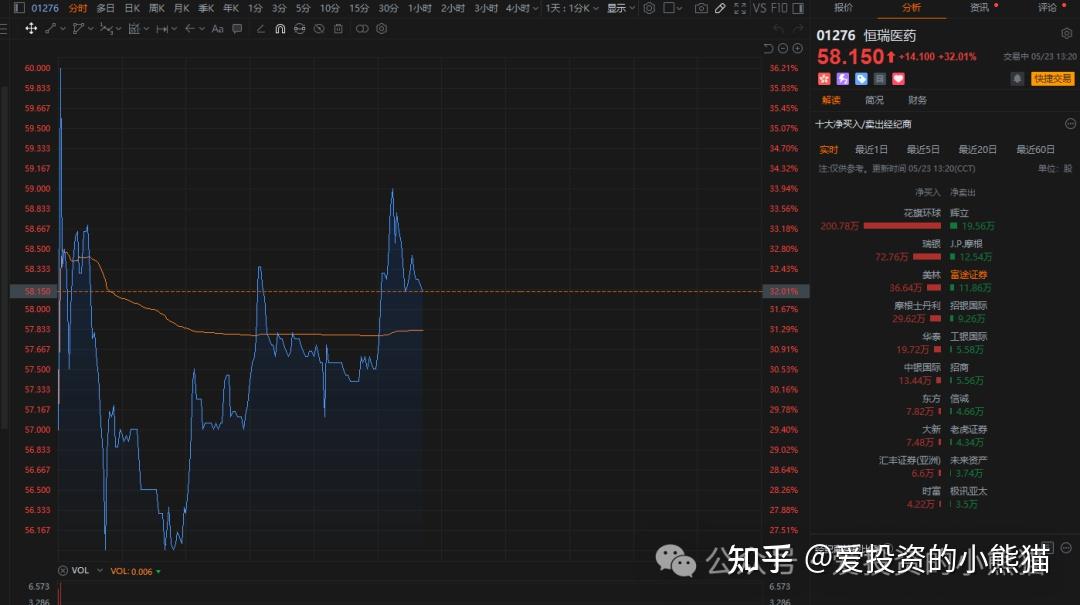Click the price alert bell icon

[x=1017, y=79]
